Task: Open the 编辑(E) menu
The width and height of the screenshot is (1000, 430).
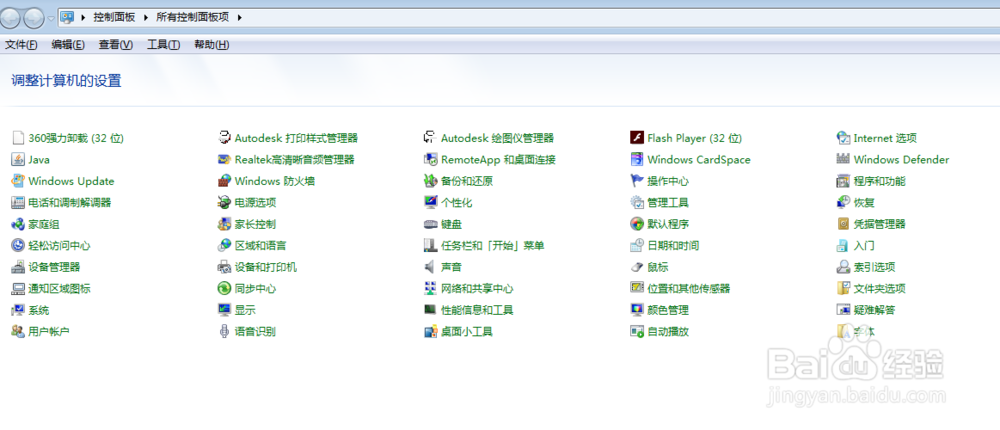Action: tap(68, 45)
